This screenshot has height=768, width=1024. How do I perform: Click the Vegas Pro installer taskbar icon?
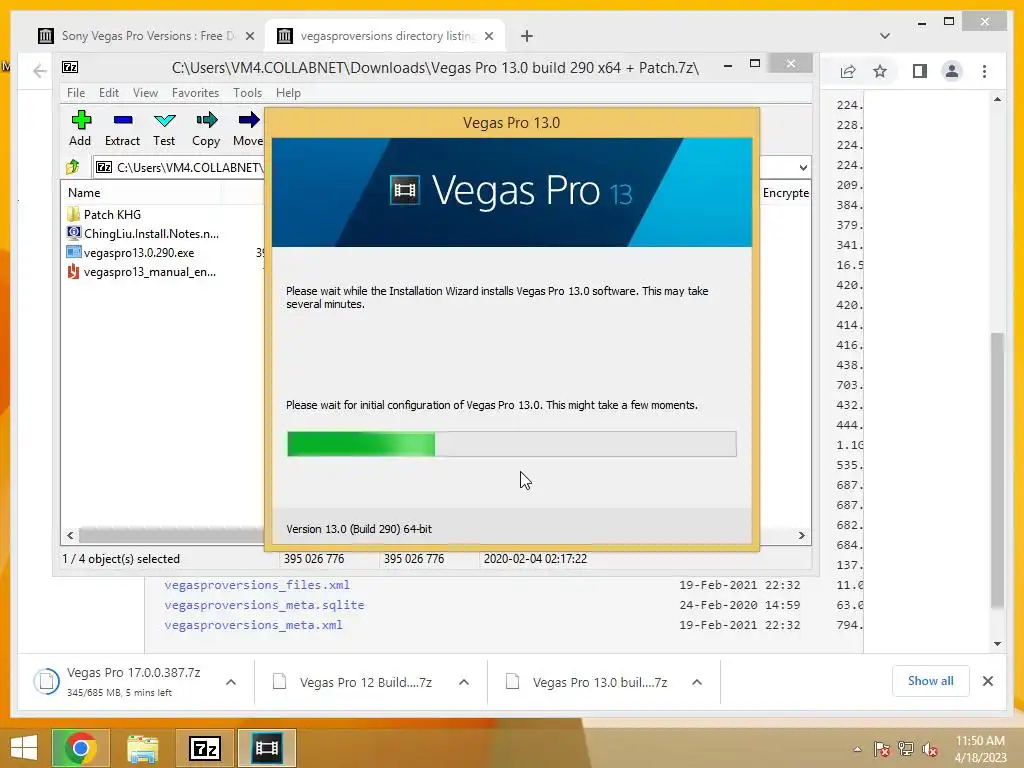coord(266,748)
